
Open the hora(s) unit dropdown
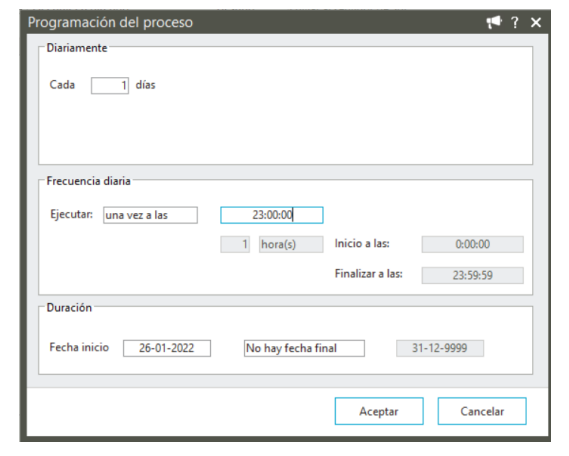[291, 244]
